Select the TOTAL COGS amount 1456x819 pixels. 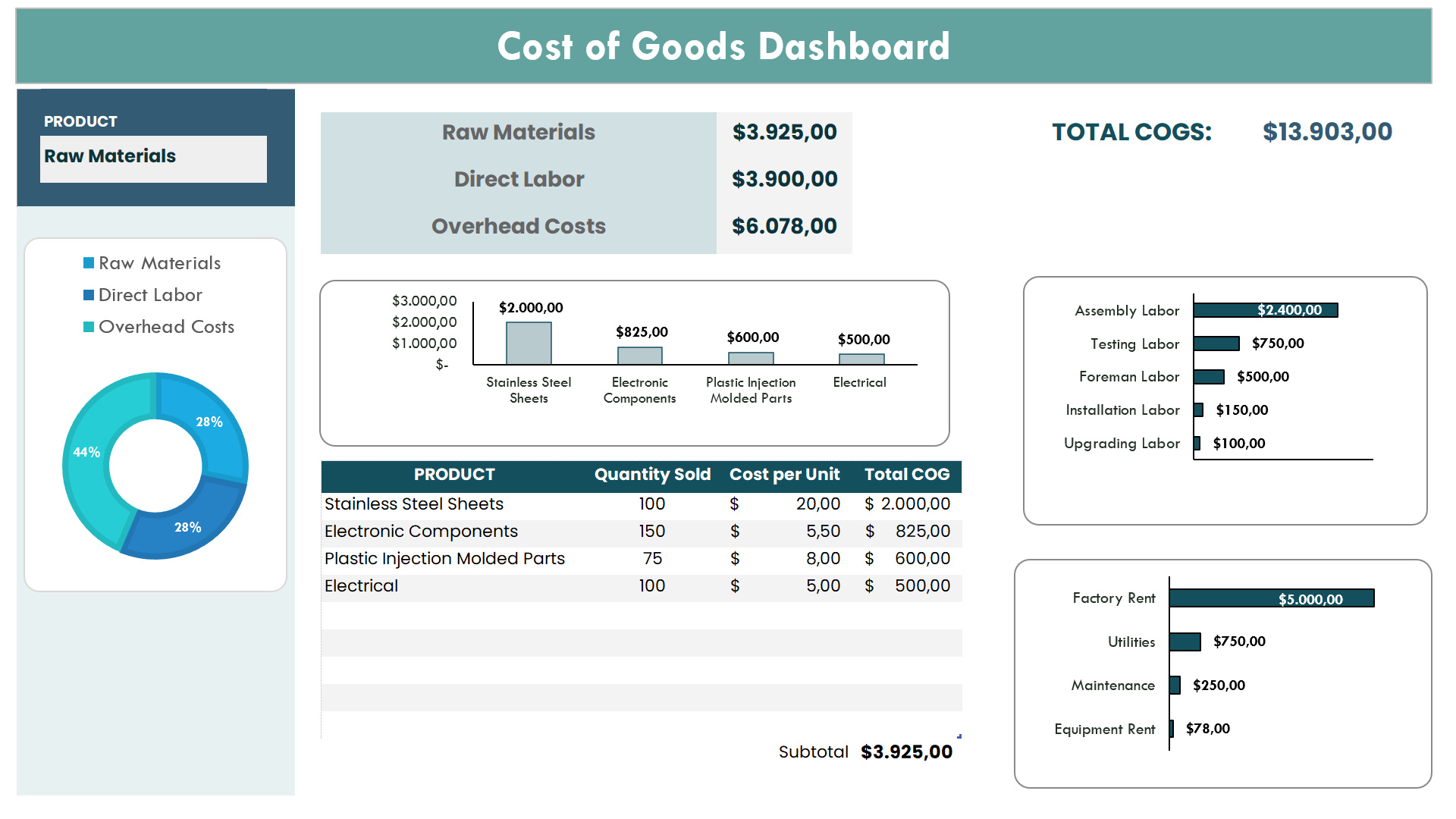coord(1326,132)
